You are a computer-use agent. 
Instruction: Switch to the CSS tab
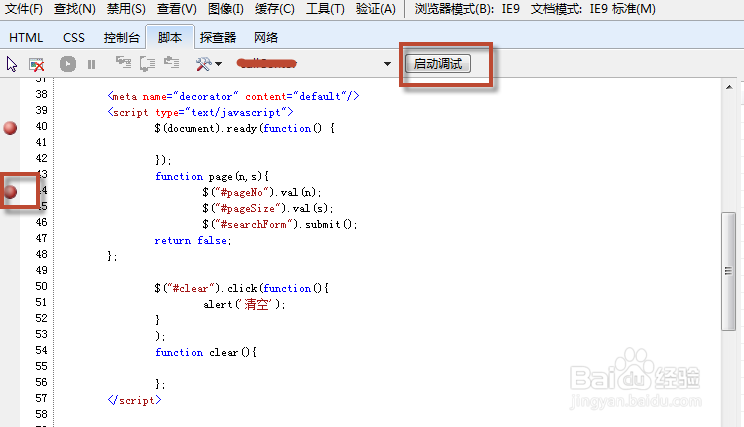coord(74,37)
